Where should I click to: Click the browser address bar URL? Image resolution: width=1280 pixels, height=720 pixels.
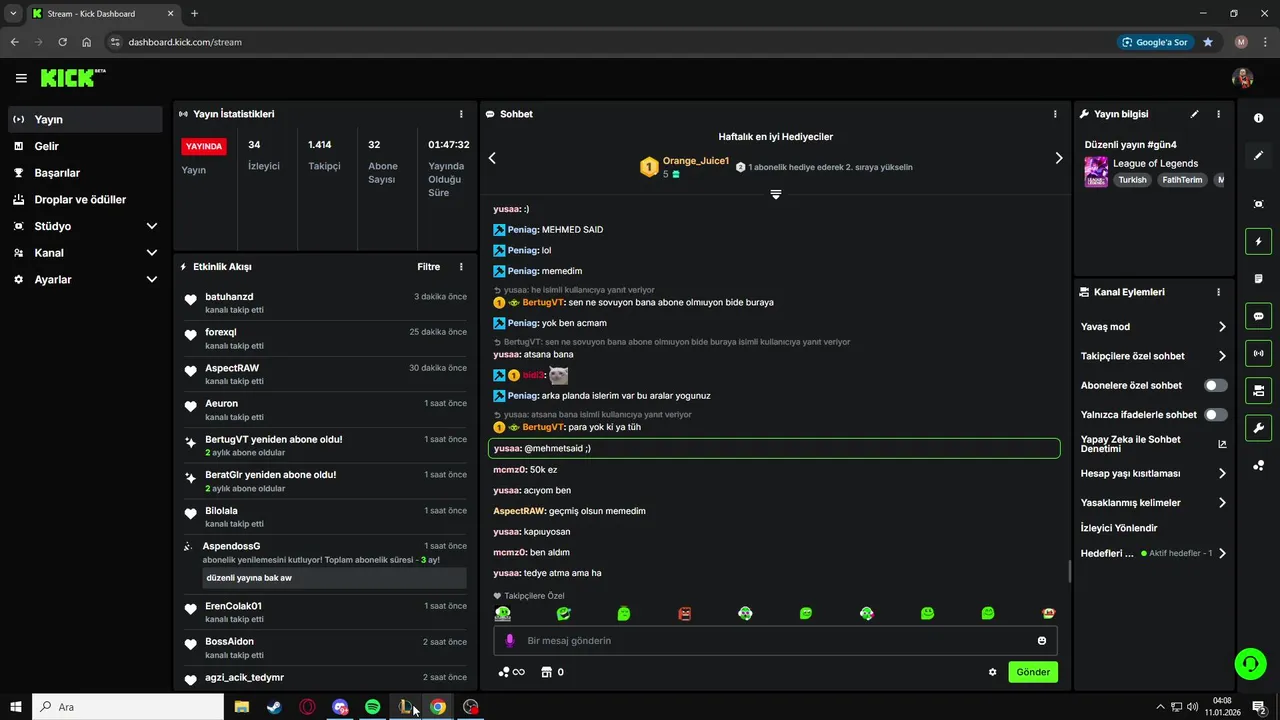185,42
